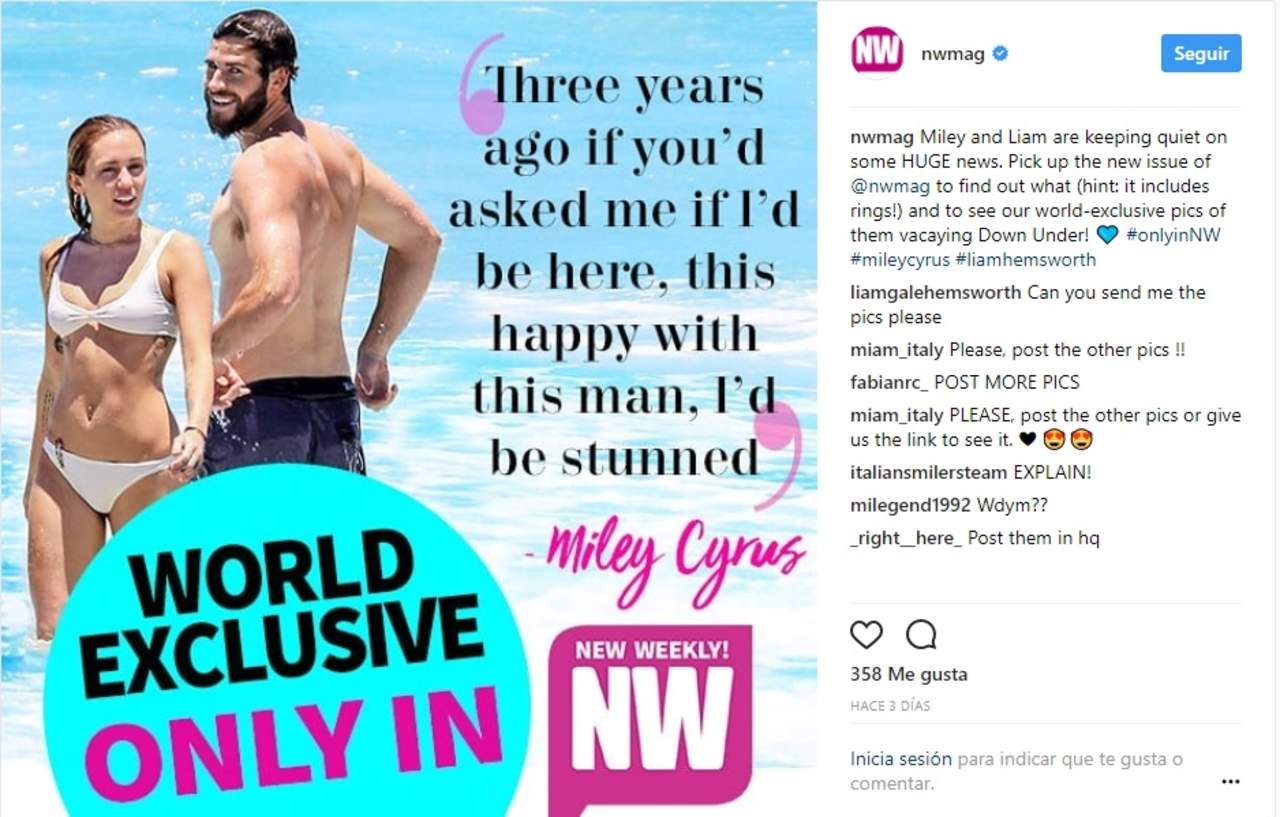Open the three-dot more options menu

click(1230, 782)
